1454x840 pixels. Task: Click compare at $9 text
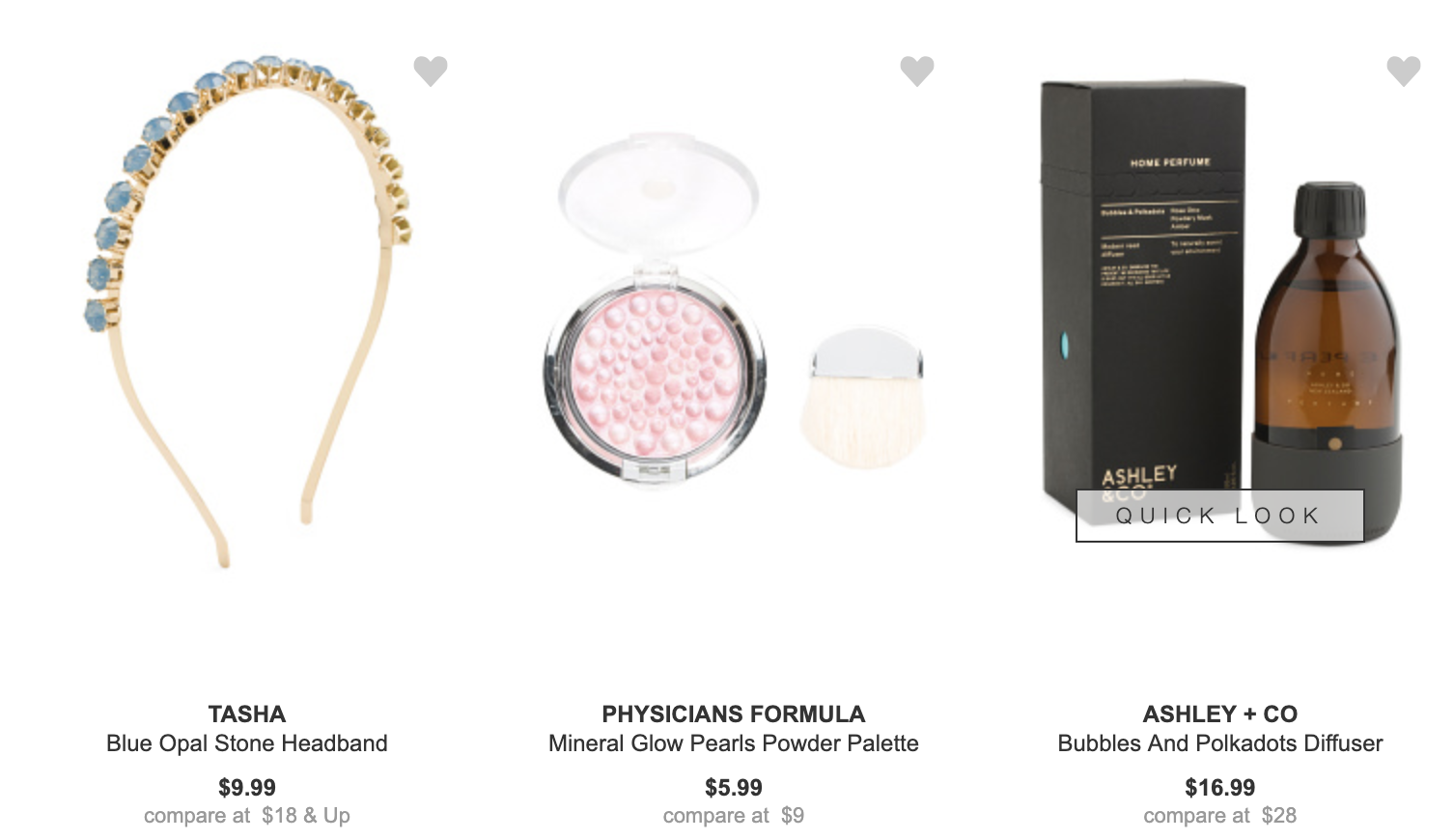(x=734, y=816)
